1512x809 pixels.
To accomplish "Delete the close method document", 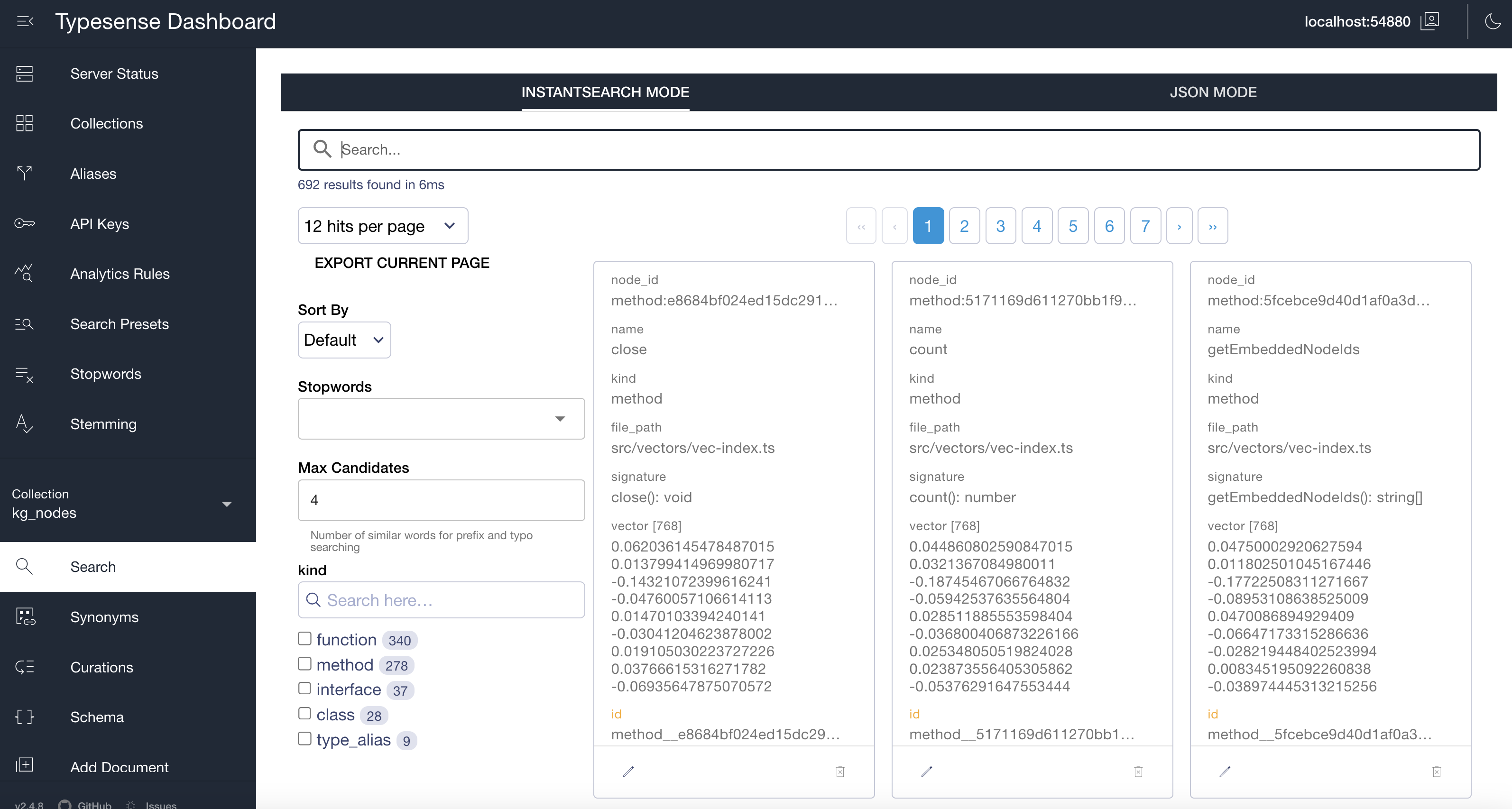I will 840,772.
